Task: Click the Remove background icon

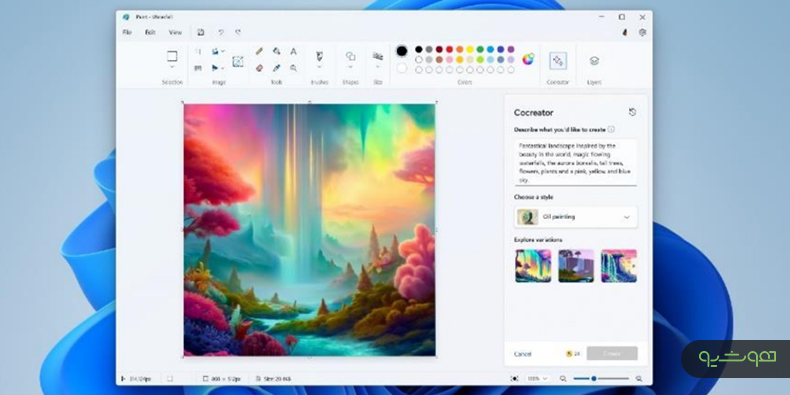Action: (238, 61)
